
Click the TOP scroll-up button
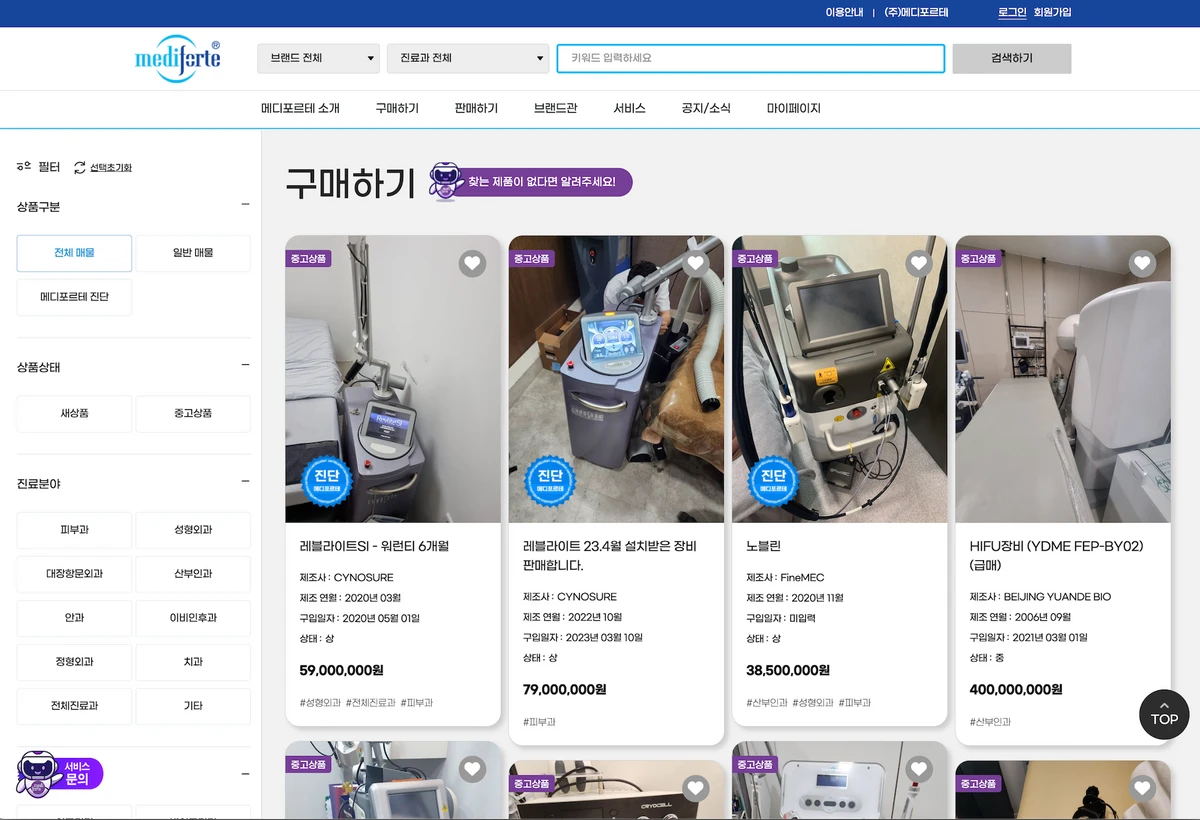1164,714
